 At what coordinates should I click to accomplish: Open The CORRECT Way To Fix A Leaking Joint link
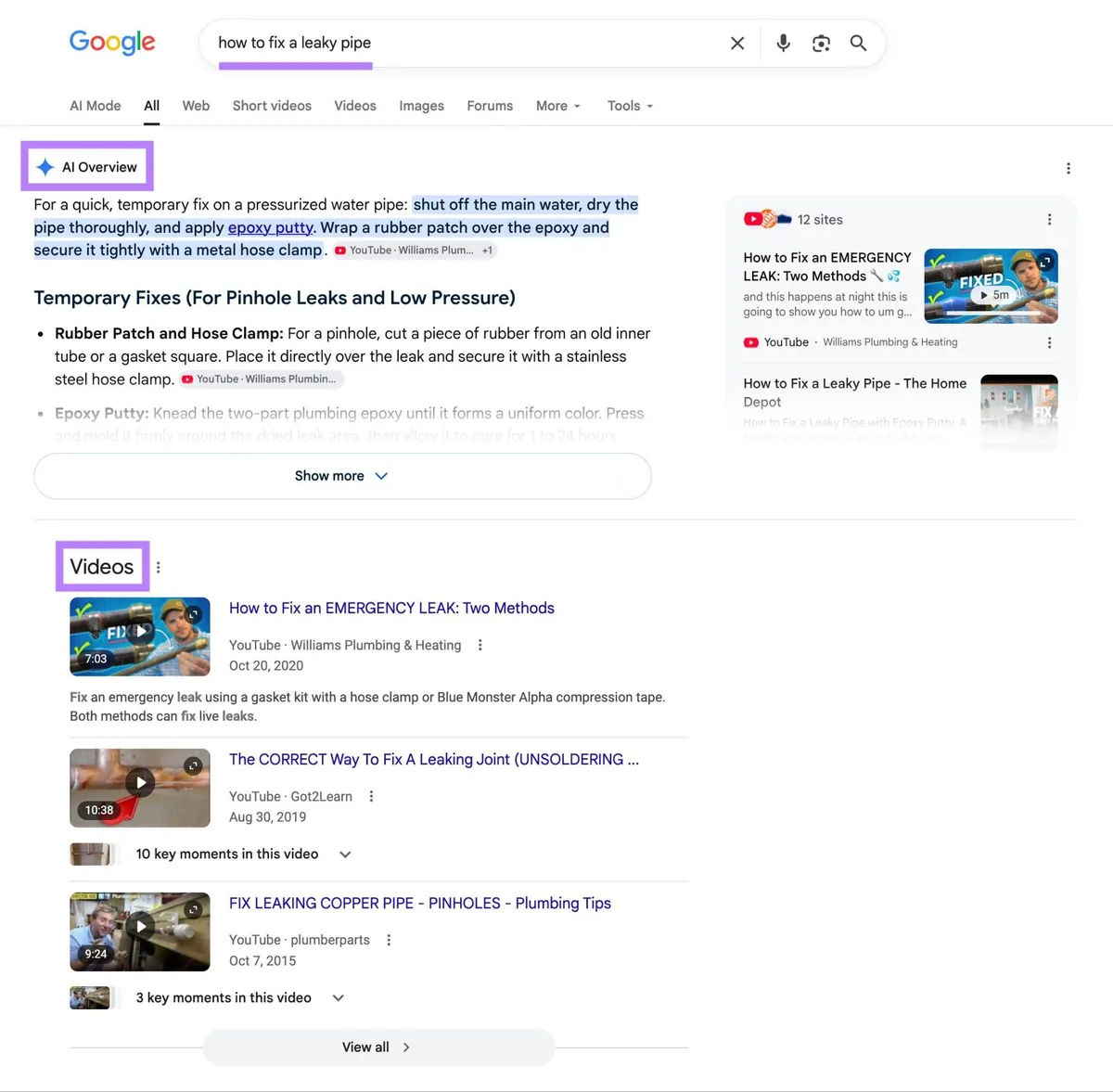tap(434, 760)
